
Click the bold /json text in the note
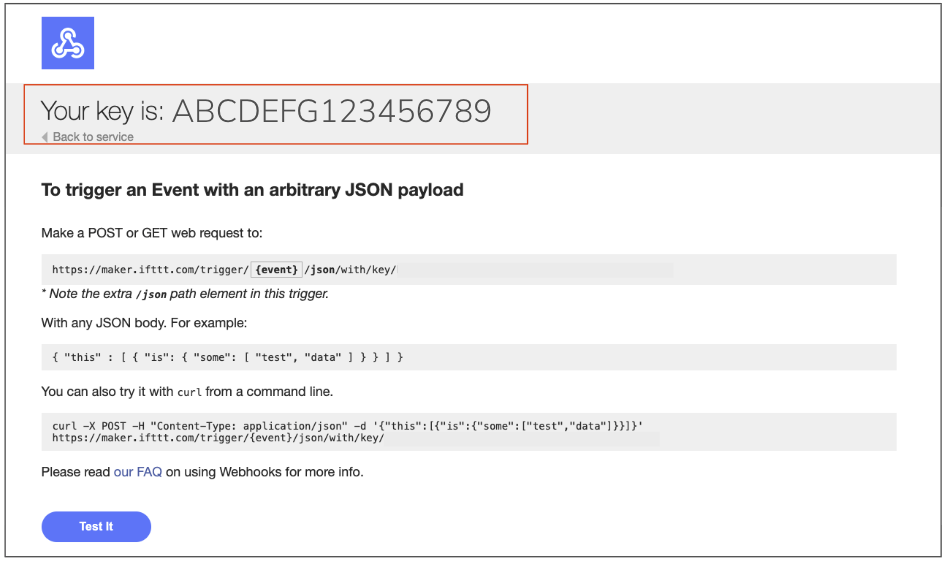pyautogui.click(x=152, y=294)
